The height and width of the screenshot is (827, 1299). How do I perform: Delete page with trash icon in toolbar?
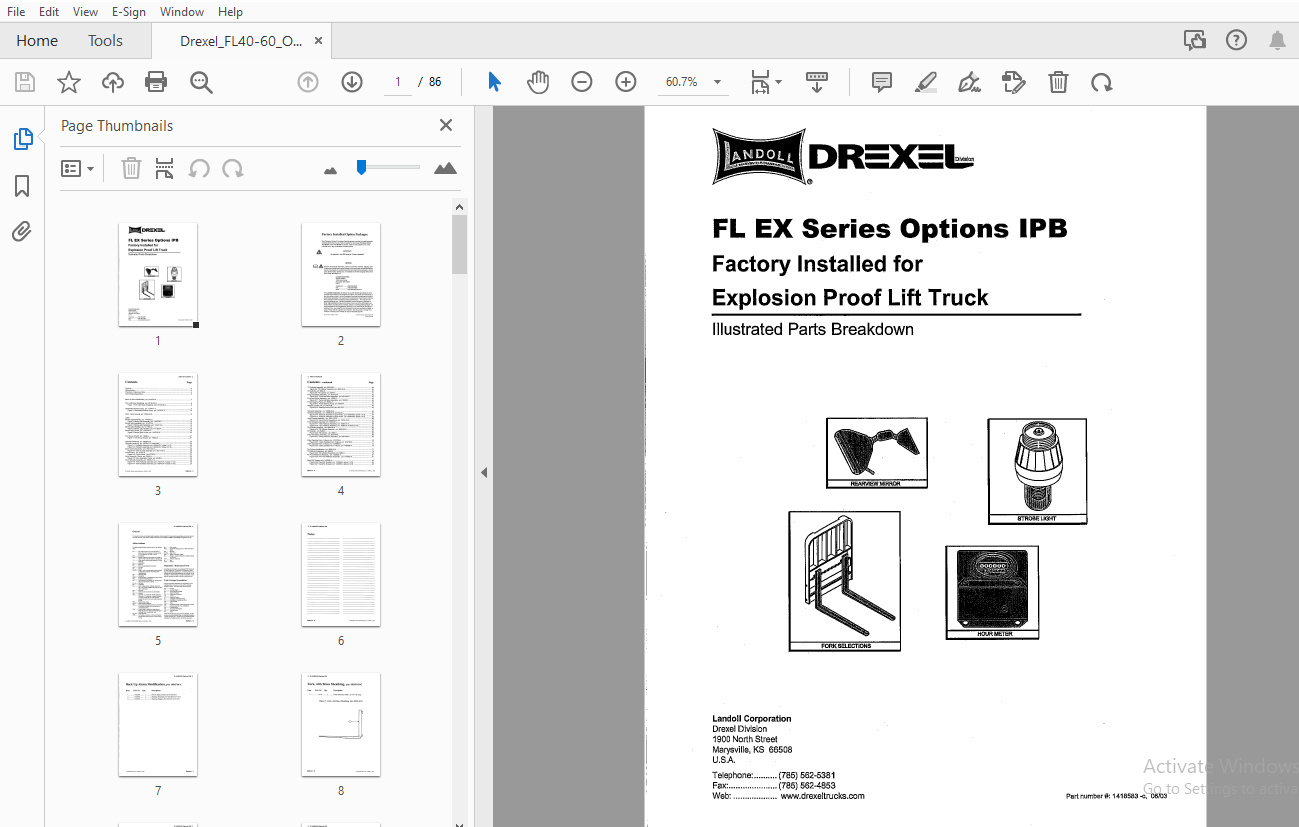click(1058, 82)
